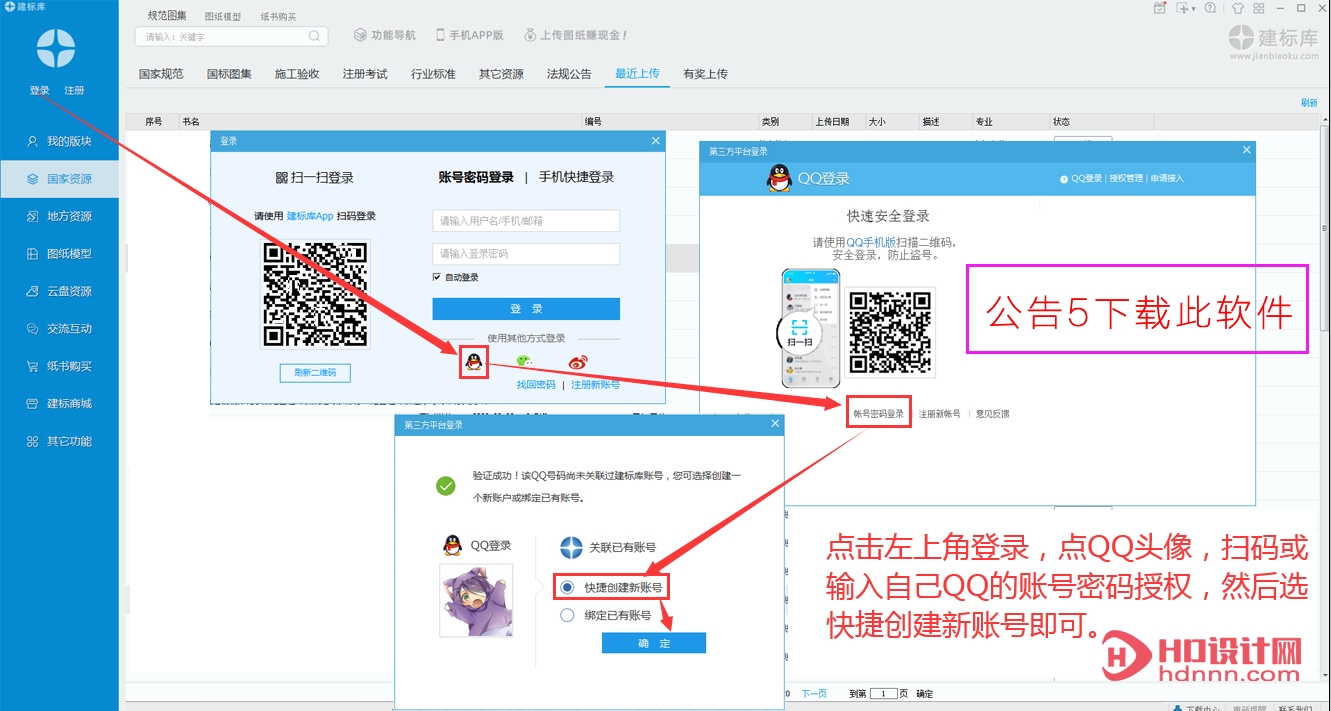Click the 刷新 link above the table
This screenshot has height=711, width=1331.
(1309, 102)
